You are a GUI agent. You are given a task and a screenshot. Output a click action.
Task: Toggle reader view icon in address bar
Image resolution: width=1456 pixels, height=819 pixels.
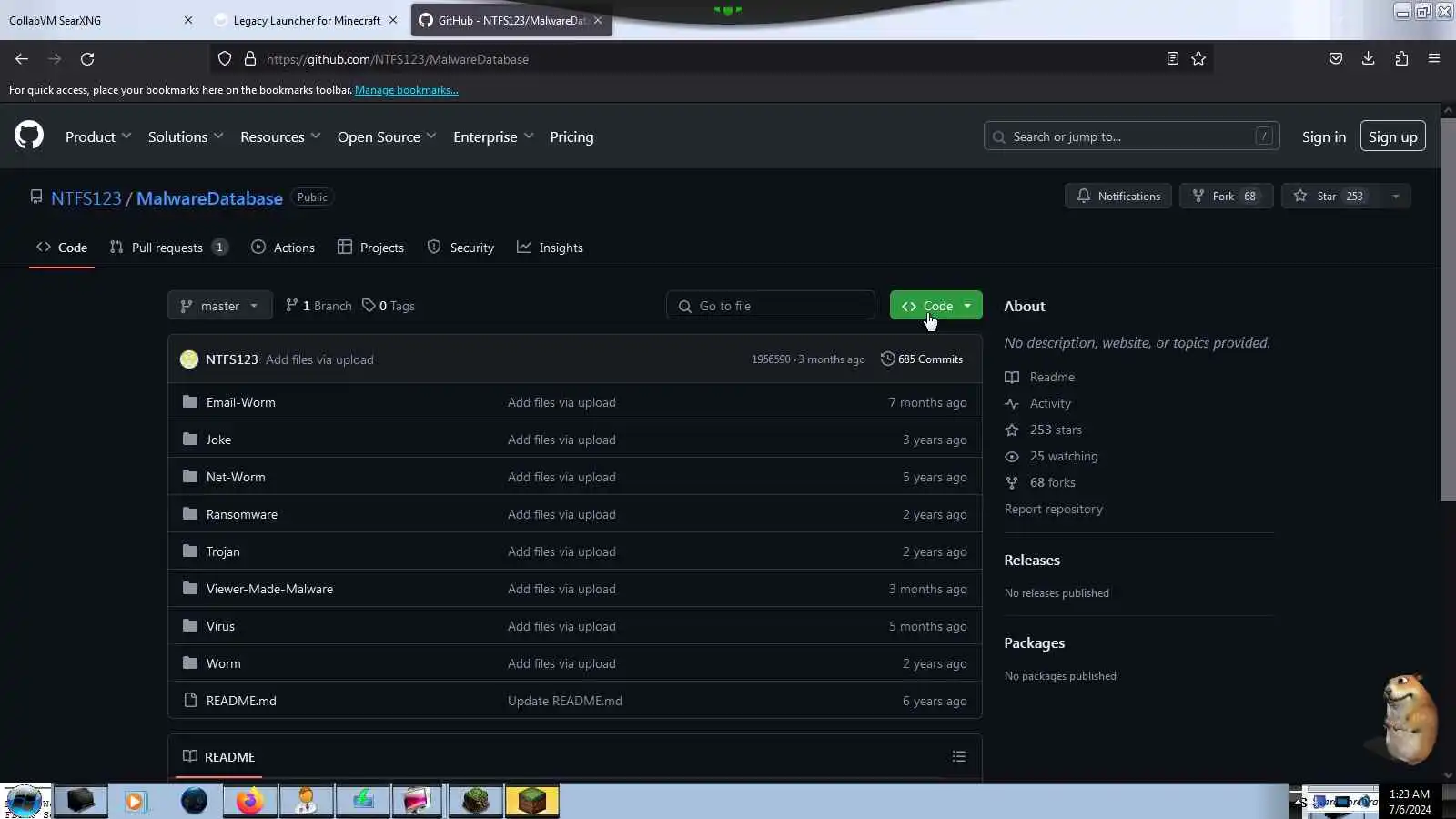pyautogui.click(x=1173, y=59)
